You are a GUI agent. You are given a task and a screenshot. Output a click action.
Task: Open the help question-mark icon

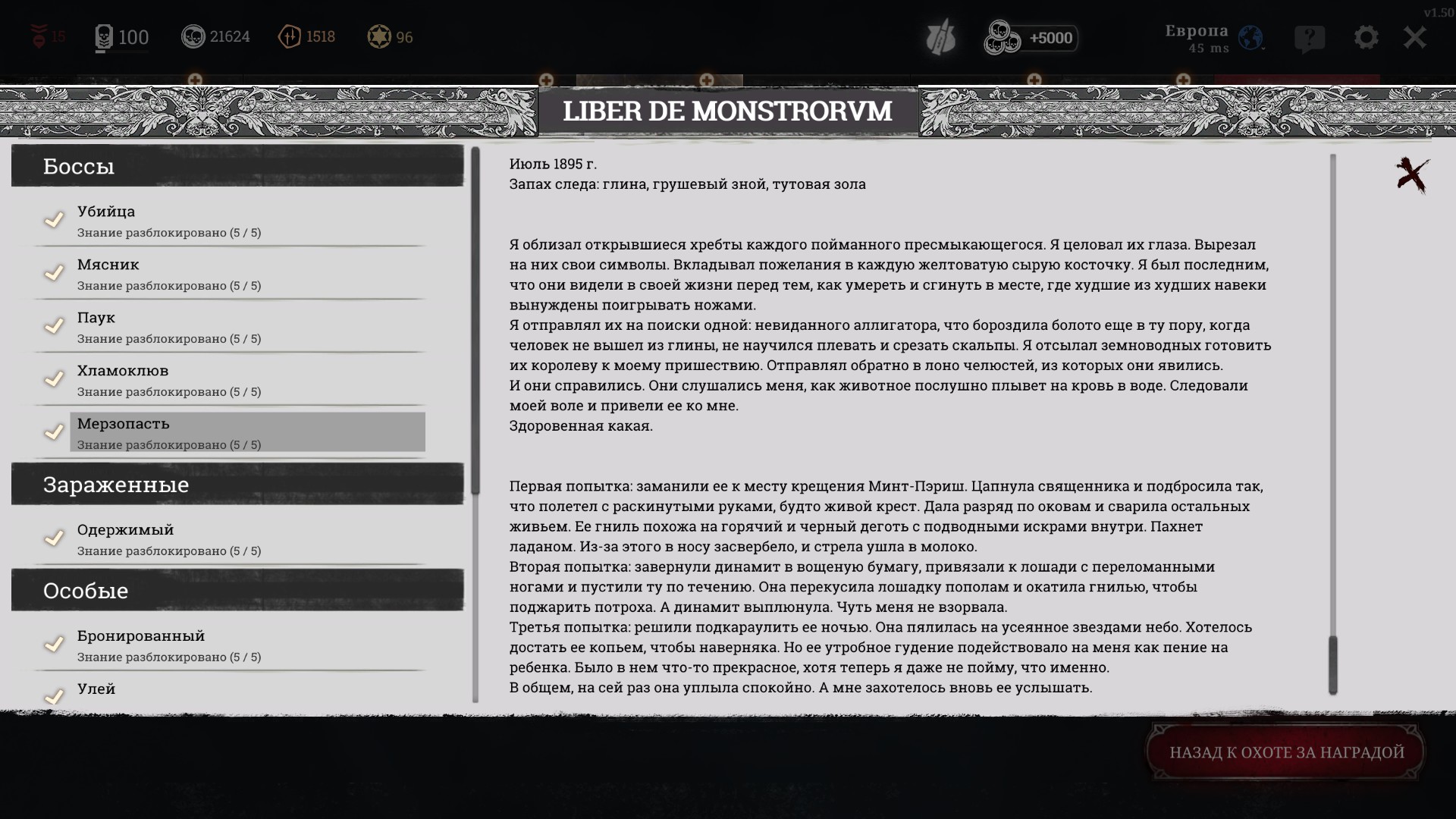pyautogui.click(x=1310, y=38)
